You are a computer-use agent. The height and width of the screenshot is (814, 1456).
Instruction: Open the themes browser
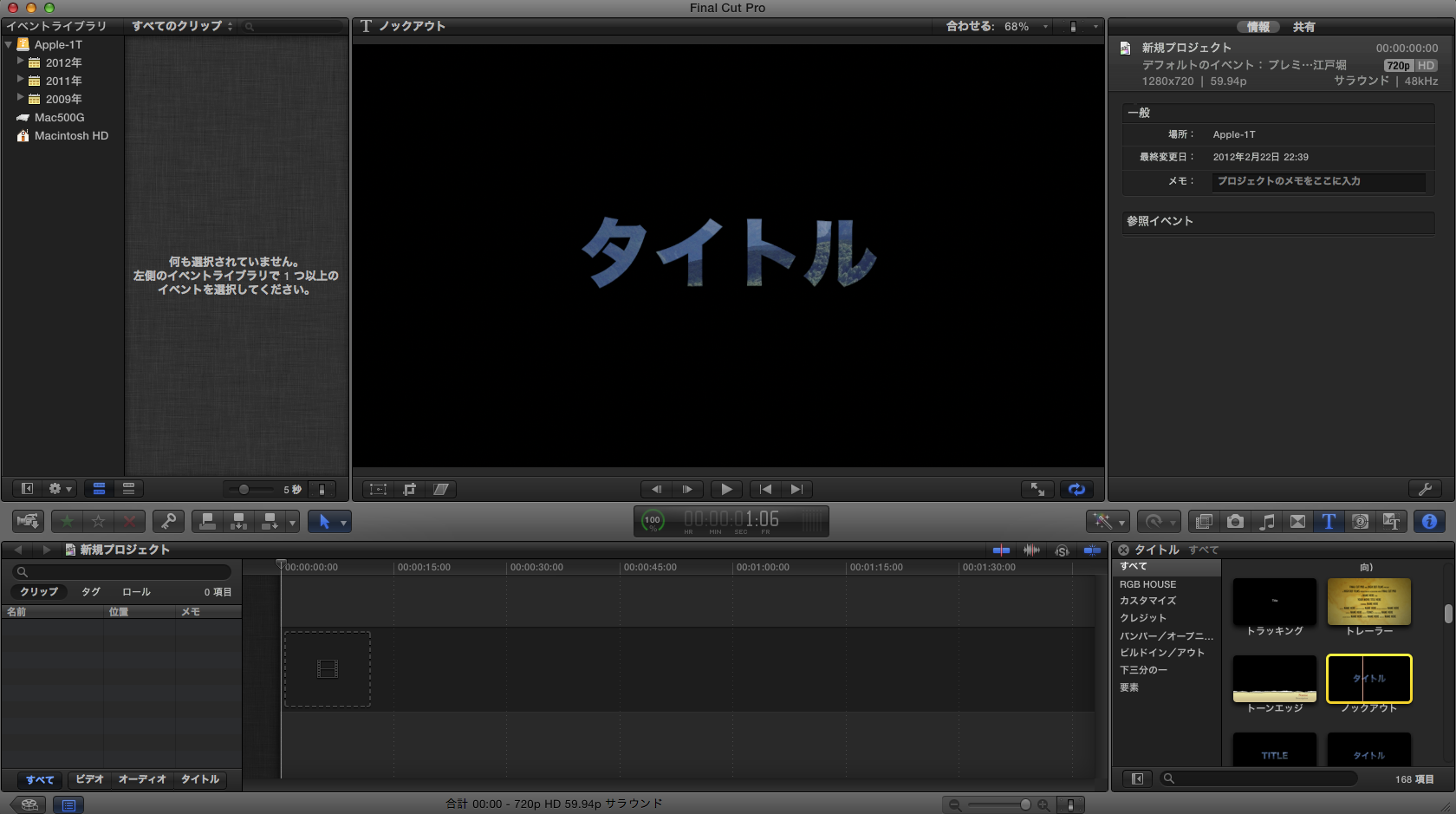click(x=1391, y=521)
